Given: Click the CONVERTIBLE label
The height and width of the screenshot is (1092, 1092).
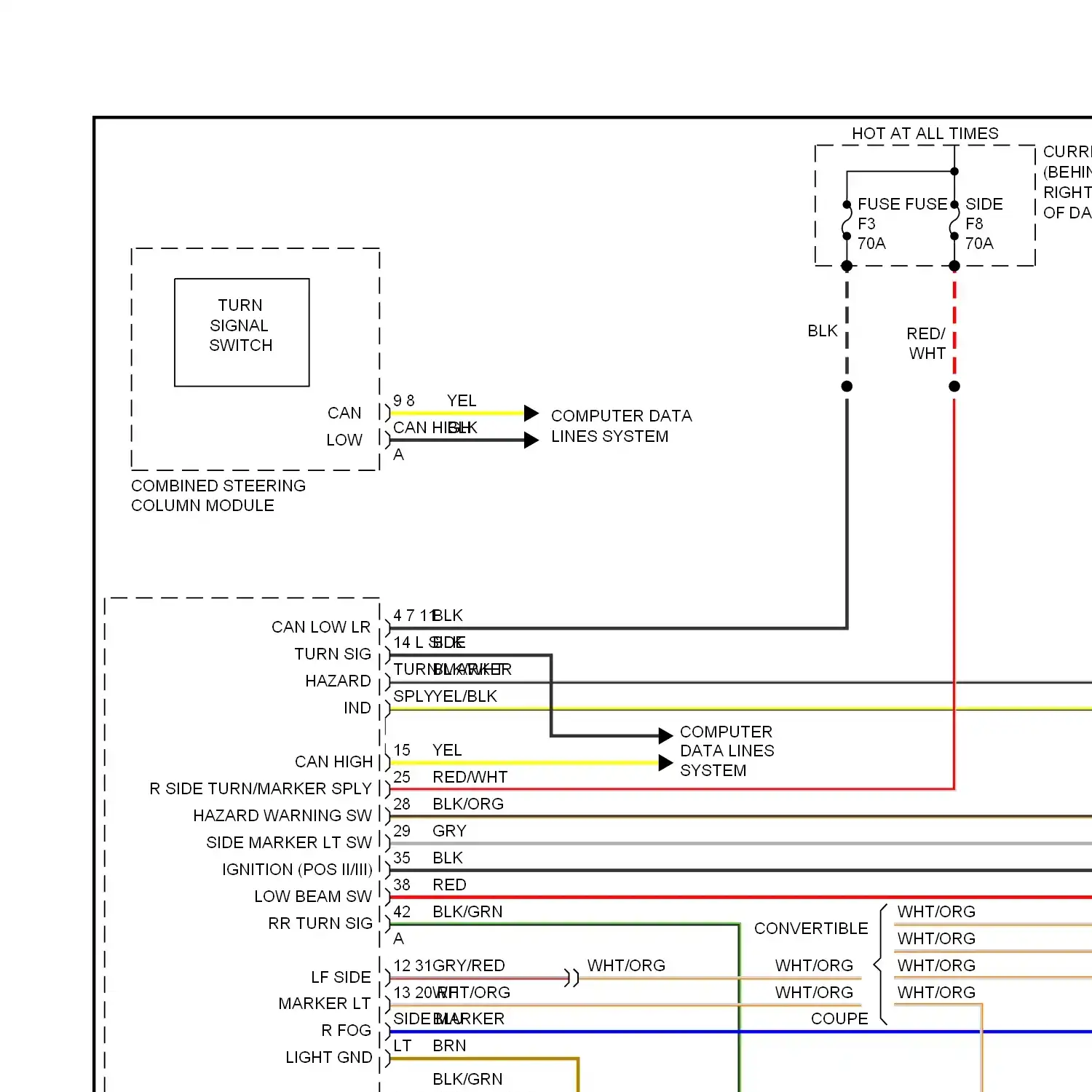Looking at the screenshot, I should pyautogui.click(x=811, y=928).
